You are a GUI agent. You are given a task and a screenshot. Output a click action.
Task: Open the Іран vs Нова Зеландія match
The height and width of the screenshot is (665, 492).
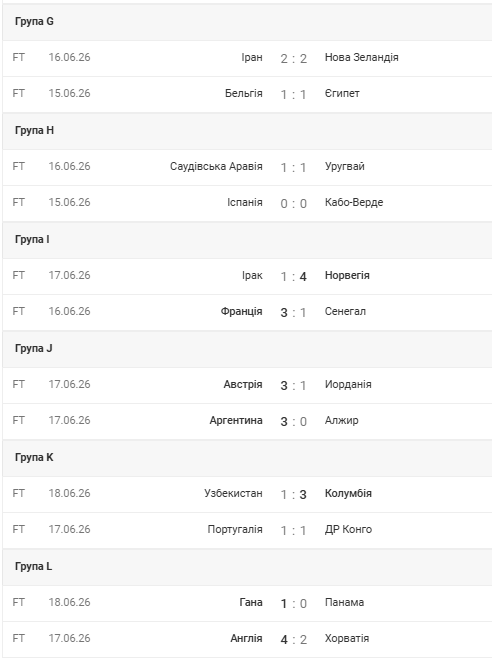[247, 59]
